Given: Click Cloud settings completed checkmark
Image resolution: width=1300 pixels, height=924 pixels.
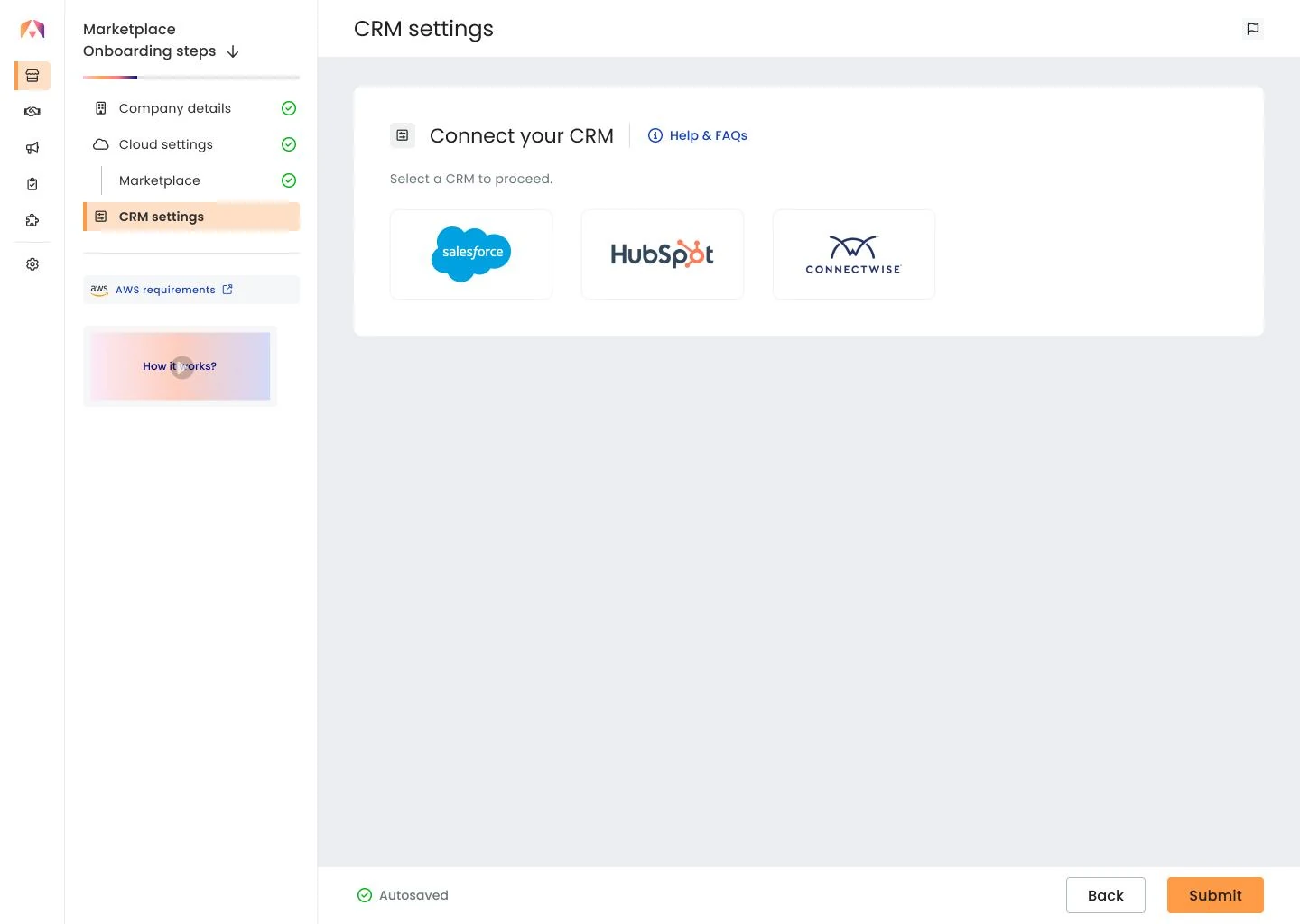Looking at the screenshot, I should [289, 144].
